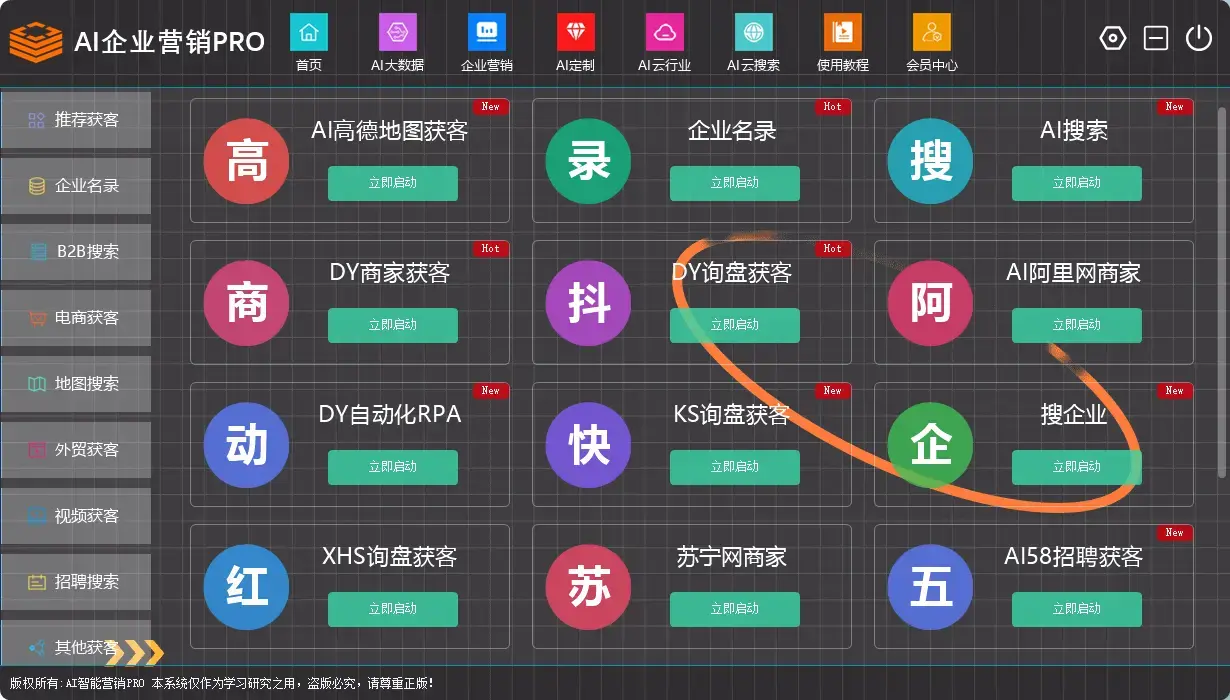
Task: Open the 企业营销 icon
Action: pyautogui.click(x=487, y=32)
